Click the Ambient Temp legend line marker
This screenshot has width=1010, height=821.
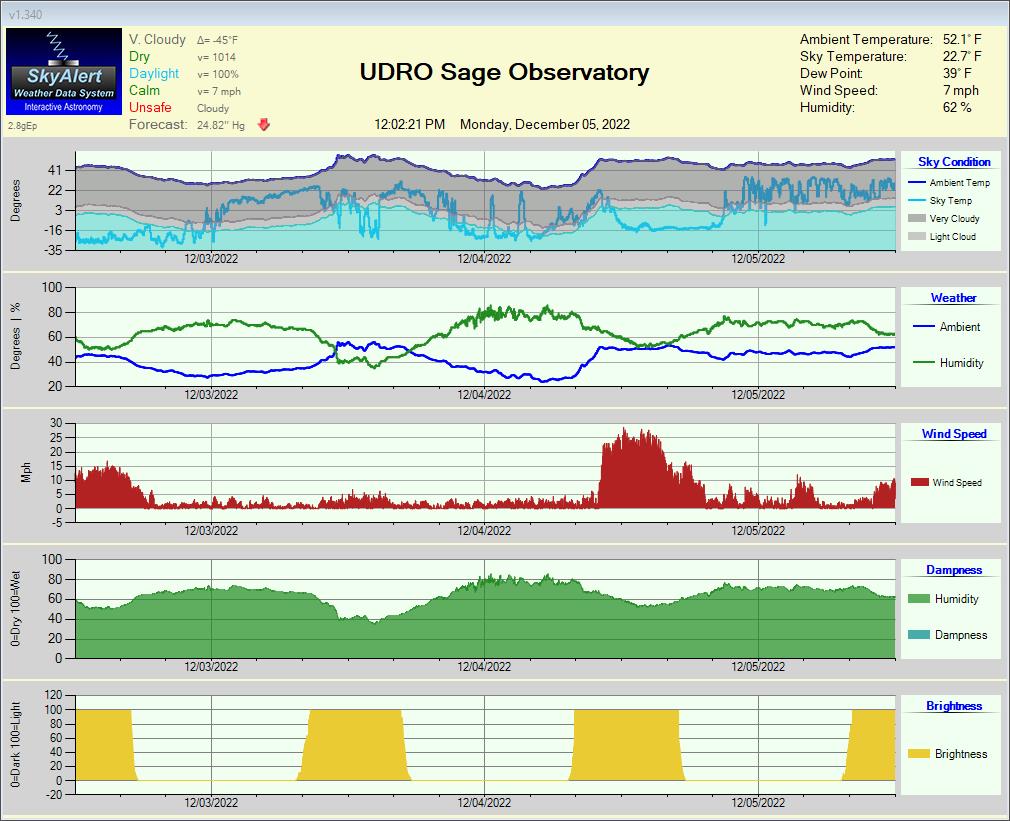click(917, 183)
